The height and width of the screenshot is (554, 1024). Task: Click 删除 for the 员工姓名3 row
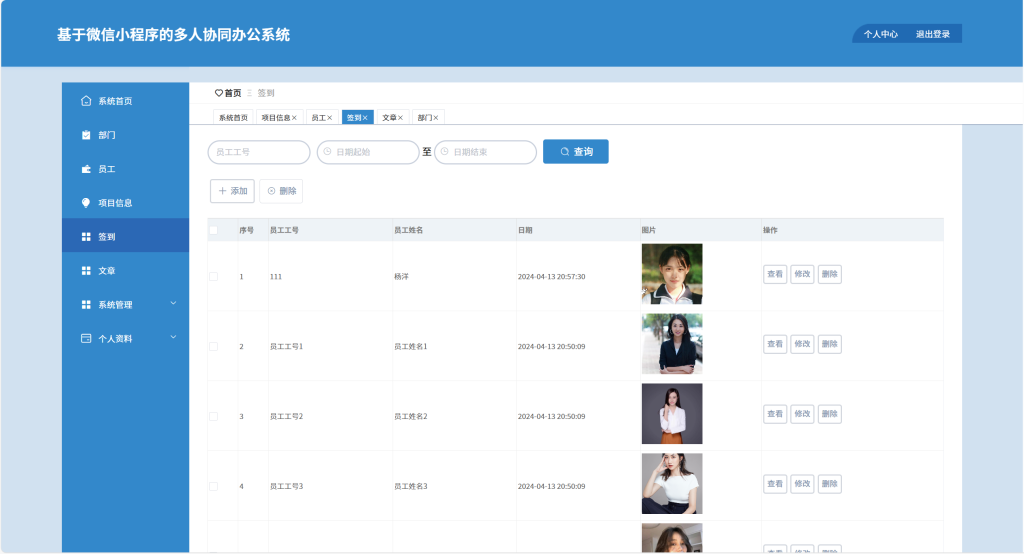pyautogui.click(x=829, y=483)
